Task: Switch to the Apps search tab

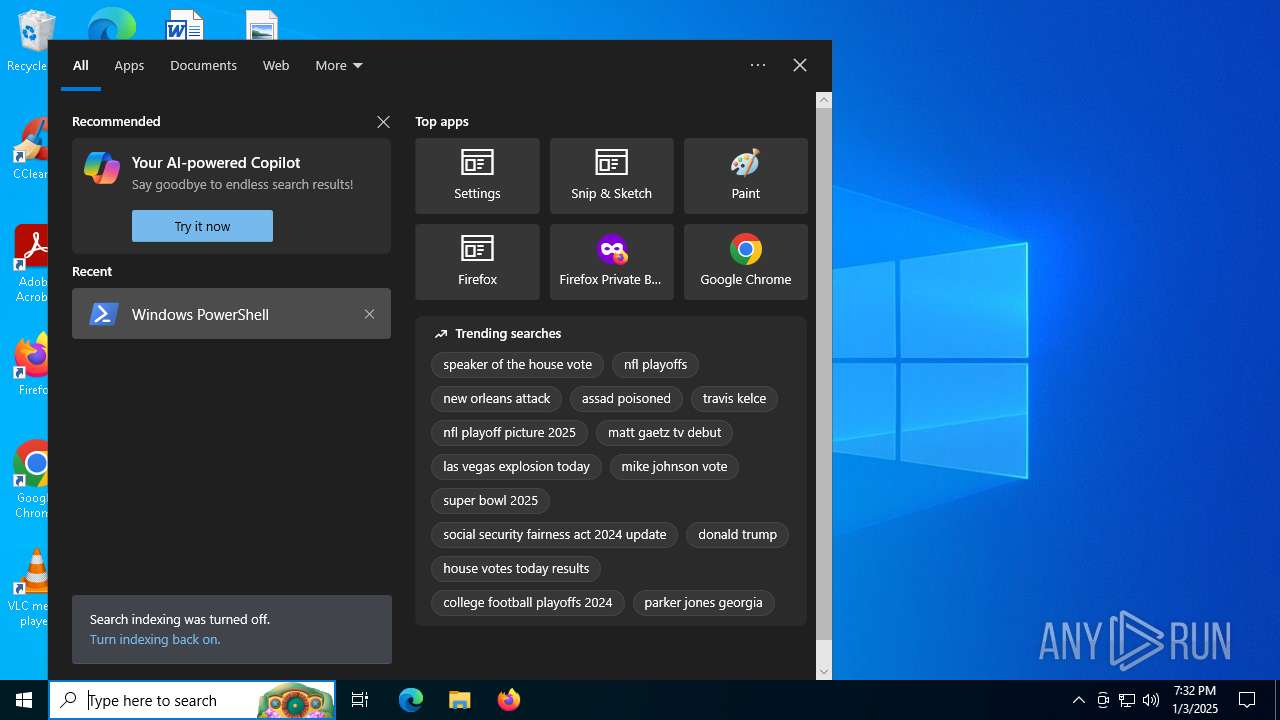Action: click(129, 65)
